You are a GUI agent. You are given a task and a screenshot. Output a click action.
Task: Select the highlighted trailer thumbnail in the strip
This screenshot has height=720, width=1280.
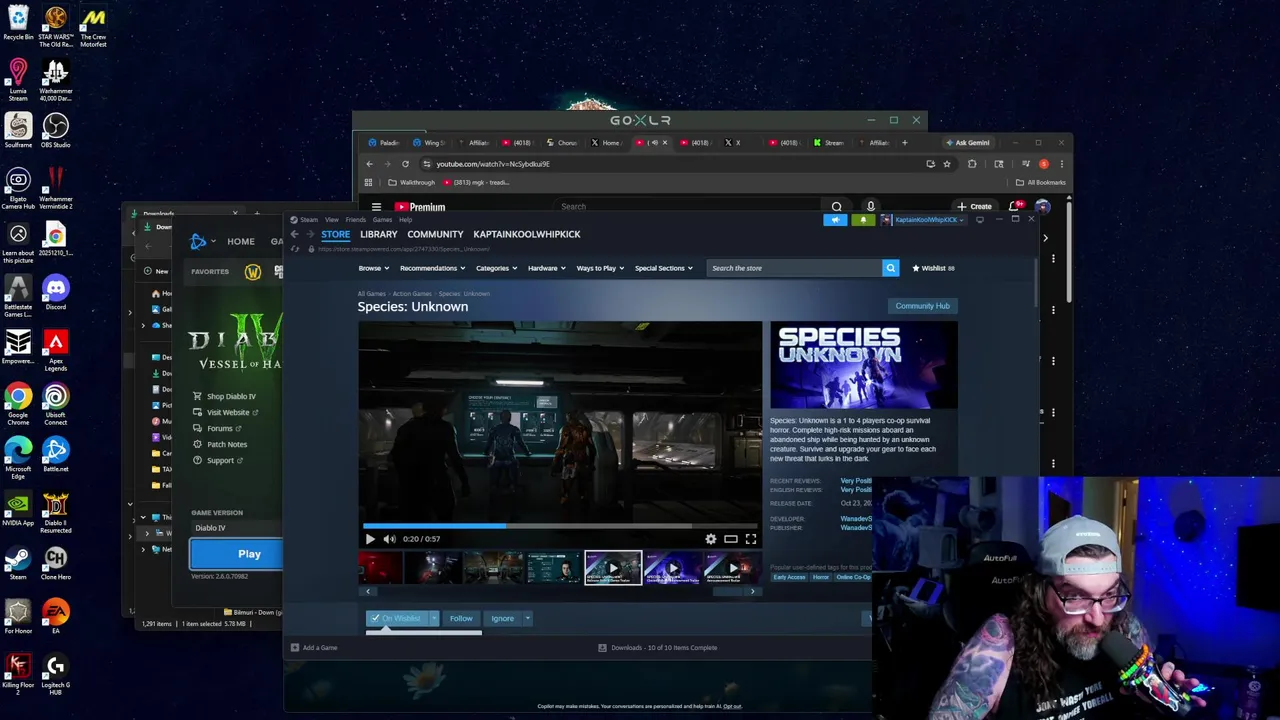pyautogui.click(x=613, y=568)
